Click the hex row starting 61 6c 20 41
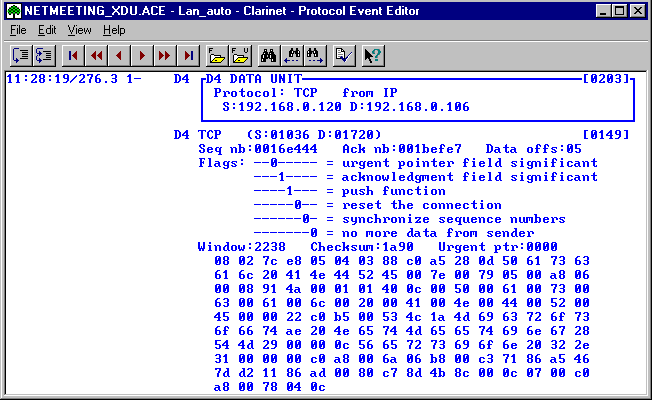The width and height of the screenshot is (652, 400). point(402,275)
